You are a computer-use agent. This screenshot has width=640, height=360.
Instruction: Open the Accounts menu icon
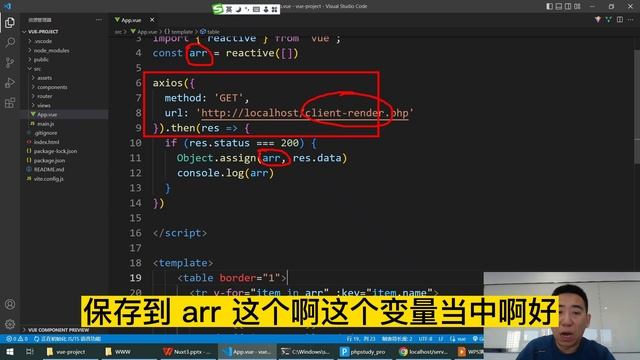pos(10,304)
